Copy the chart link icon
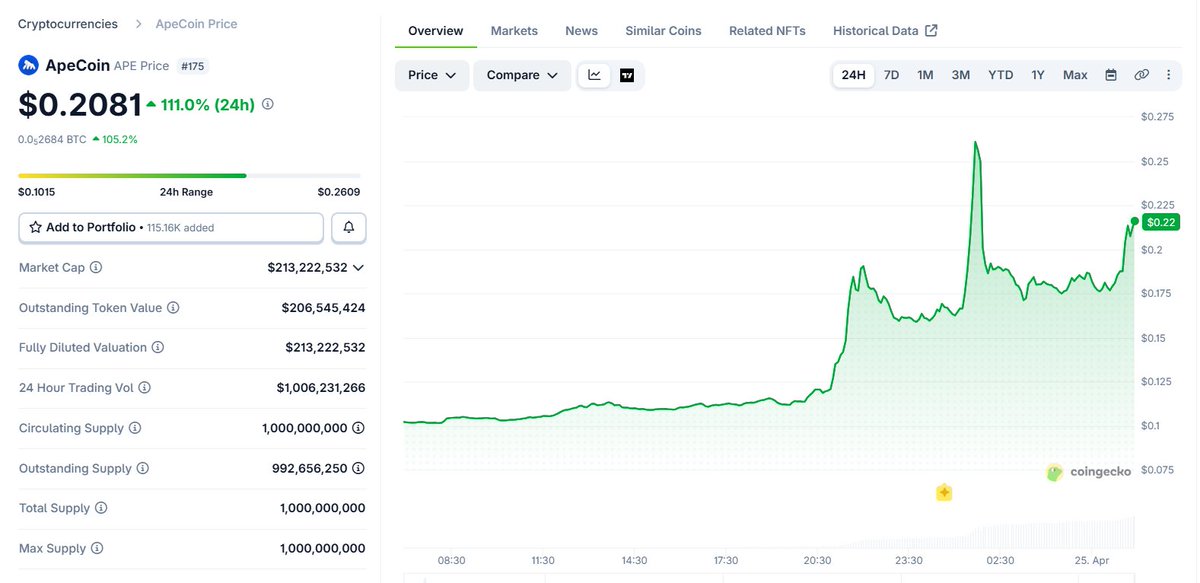This screenshot has width=1200, height=583. coord(1141,75)
